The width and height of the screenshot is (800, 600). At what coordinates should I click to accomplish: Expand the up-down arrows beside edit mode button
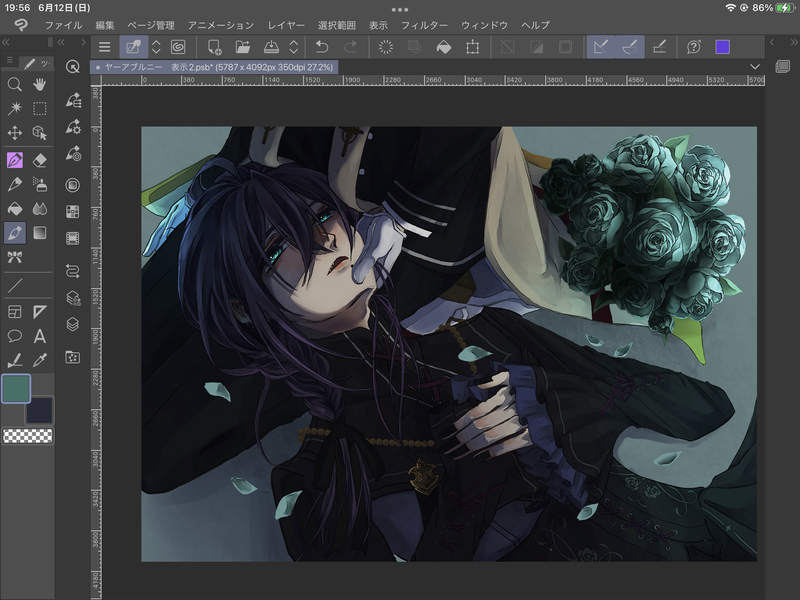point(156,47)
